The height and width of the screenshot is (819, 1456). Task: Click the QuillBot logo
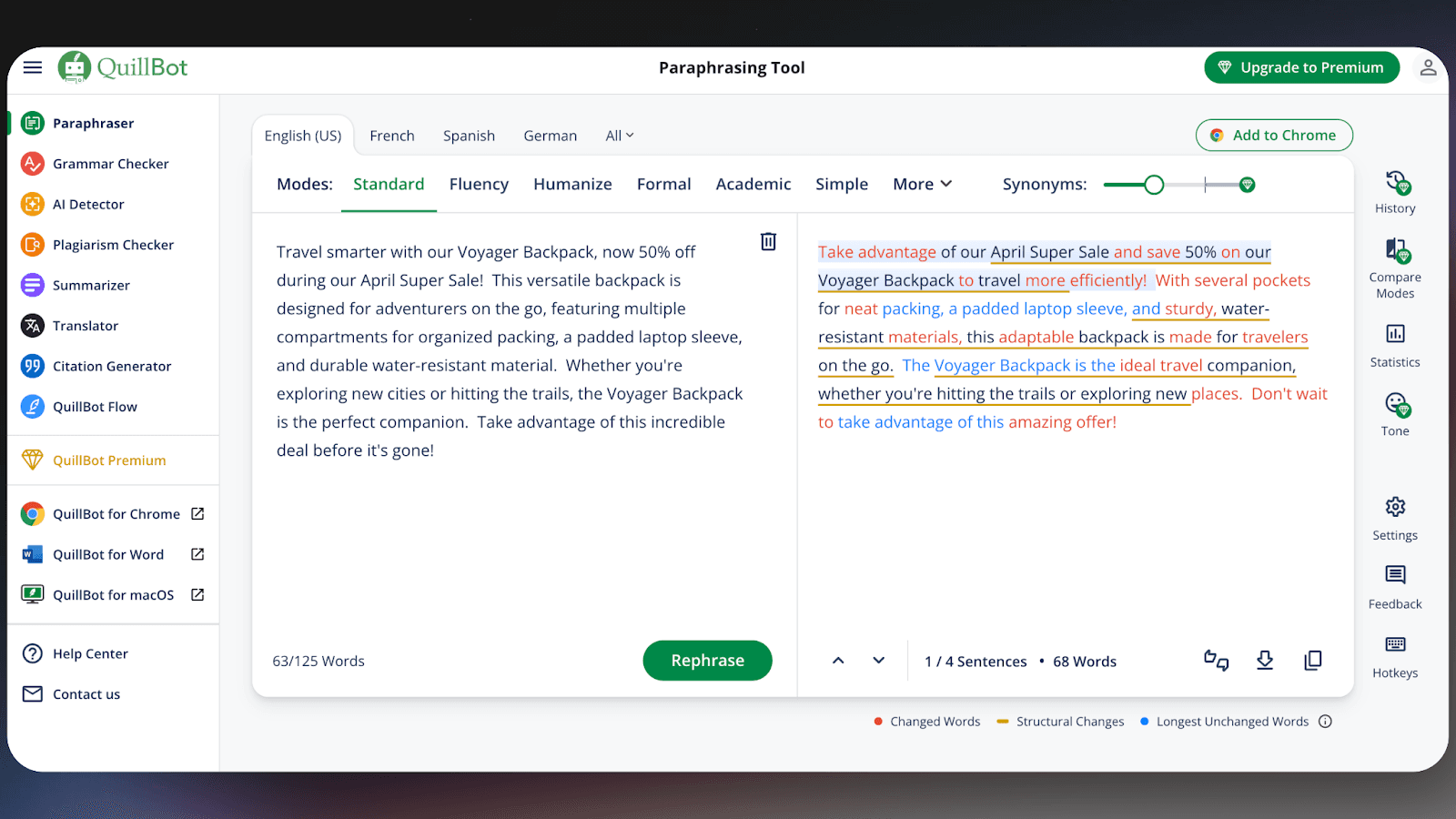123,67
